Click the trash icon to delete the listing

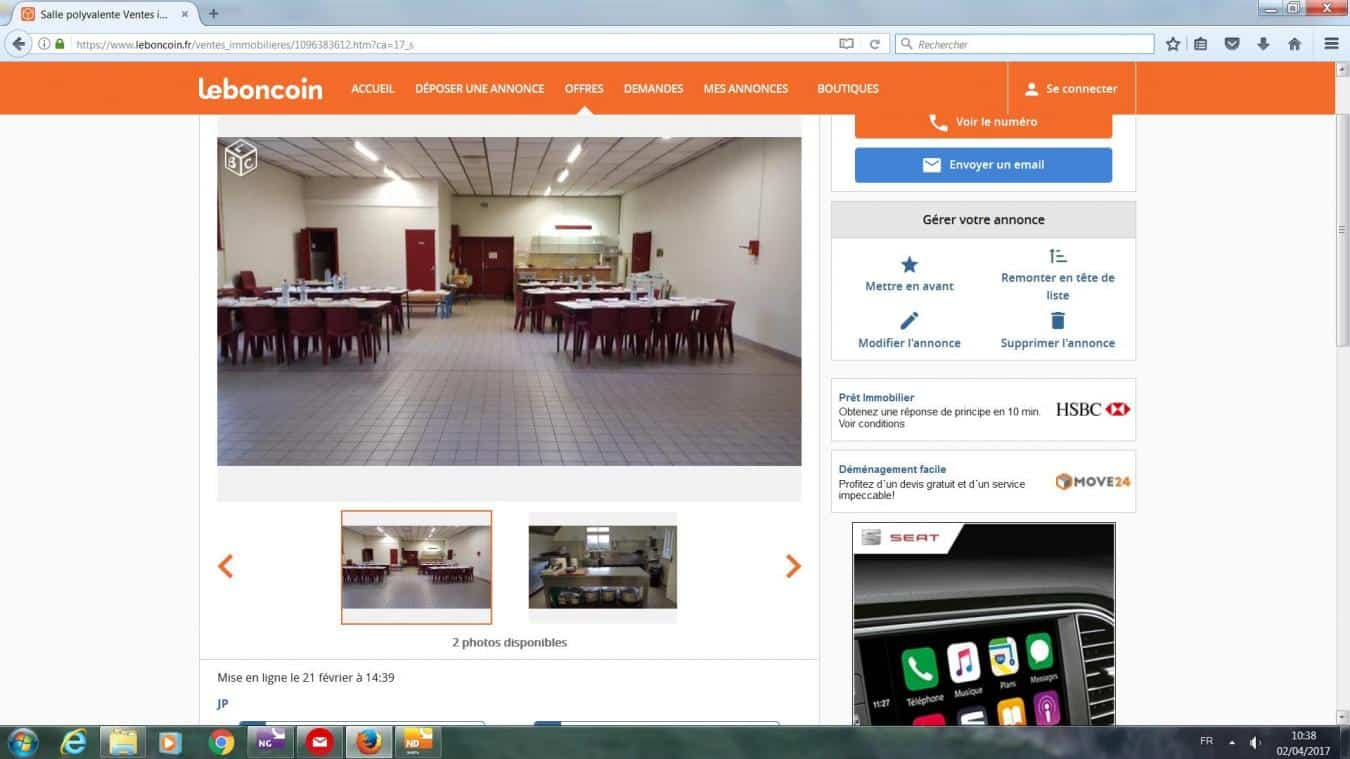[x=1058, y=321]
